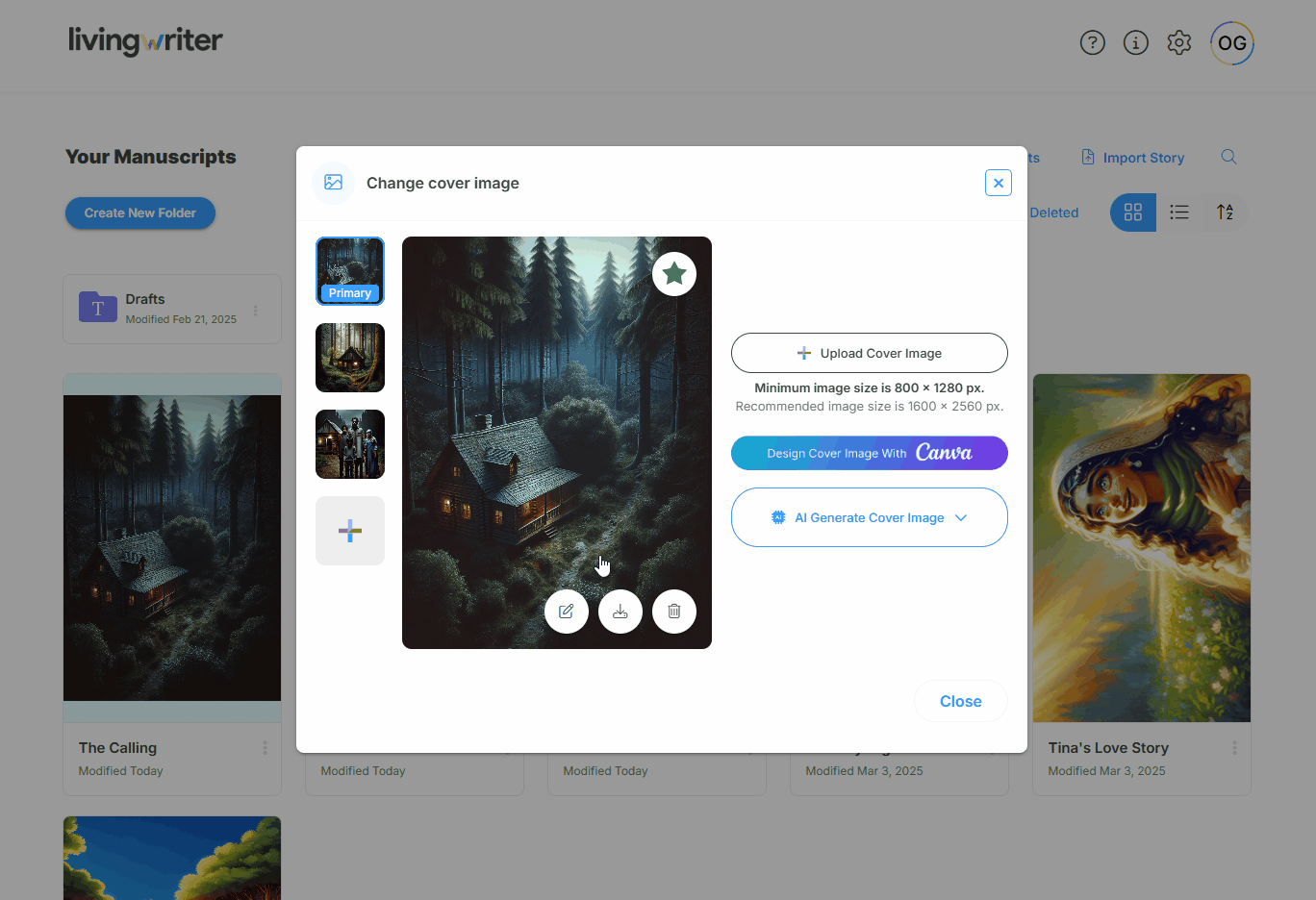Viewport: 1316px width, 900px height.
Task: Open options menu for The Calling
Action: (x=266, y=748)
